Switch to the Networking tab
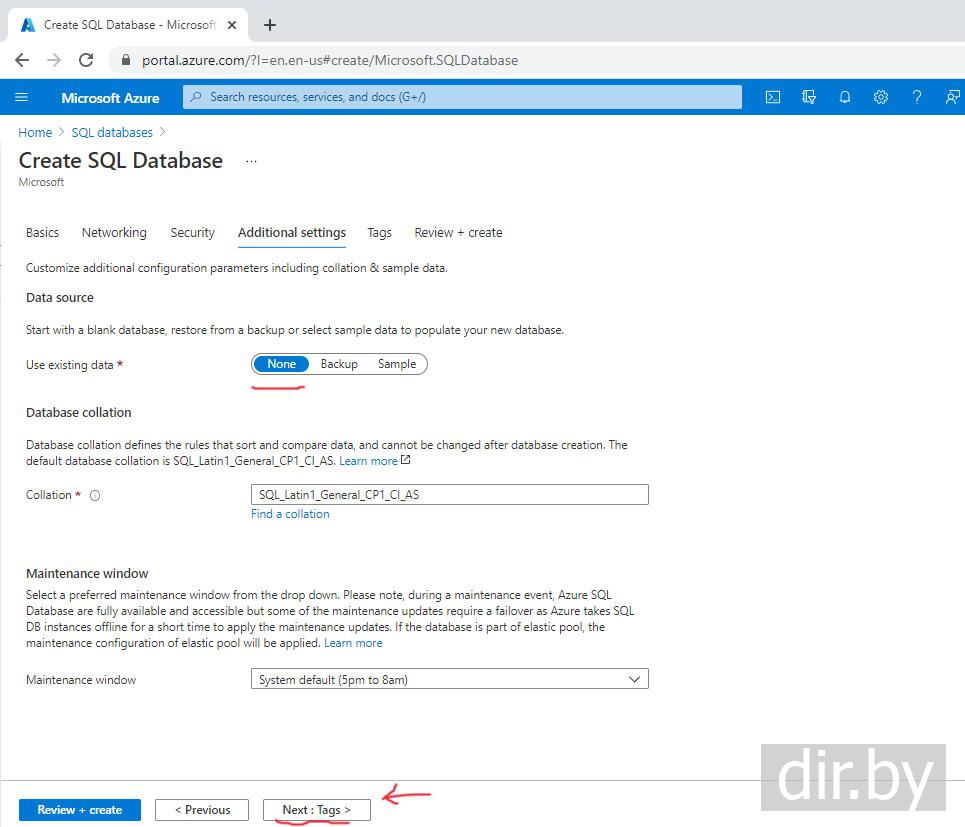This screenshot has width=965, height=827. click(x=114, y=233)
